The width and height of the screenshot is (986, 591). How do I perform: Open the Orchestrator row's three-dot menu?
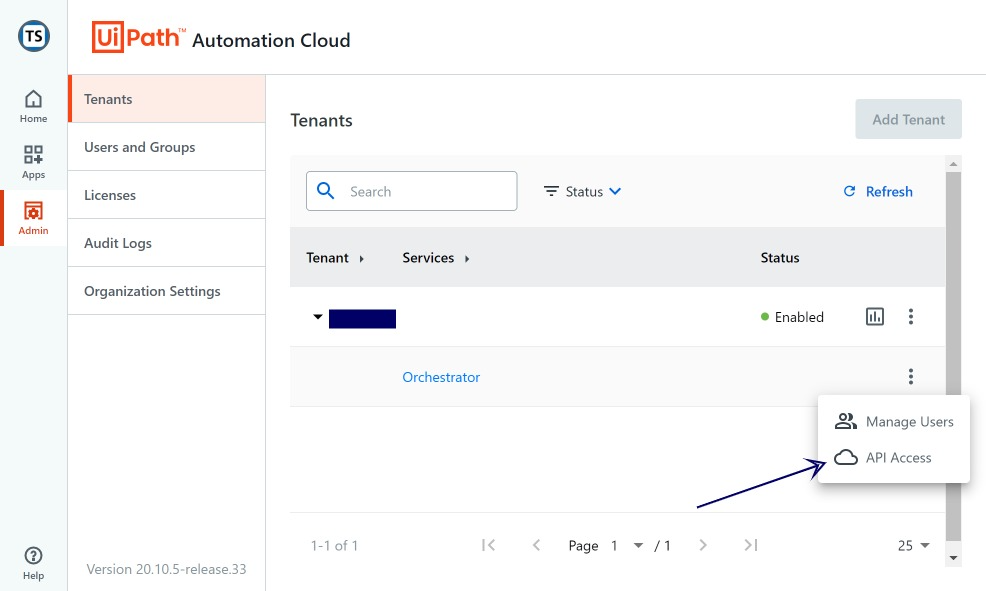click(x=911, y=377)
